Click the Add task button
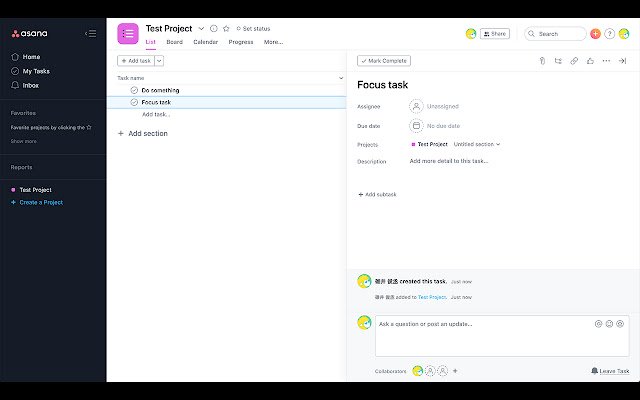This screenshot has width=640, height=400. pyautogui.click(x=136, y=61)
